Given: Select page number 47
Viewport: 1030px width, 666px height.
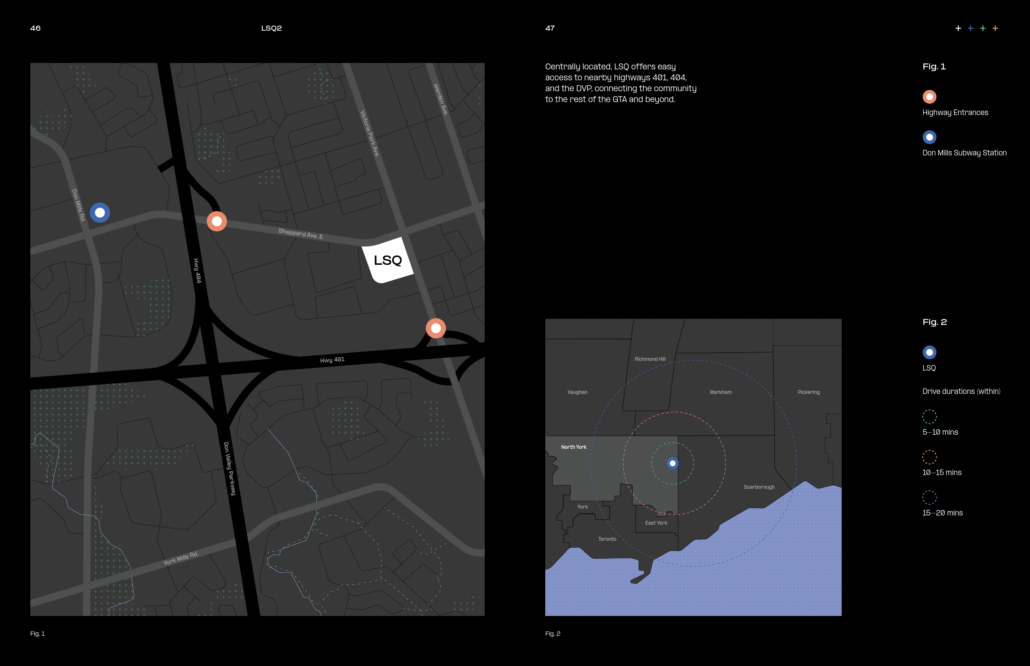Looking at the screenshot, I should pos(548,28).
